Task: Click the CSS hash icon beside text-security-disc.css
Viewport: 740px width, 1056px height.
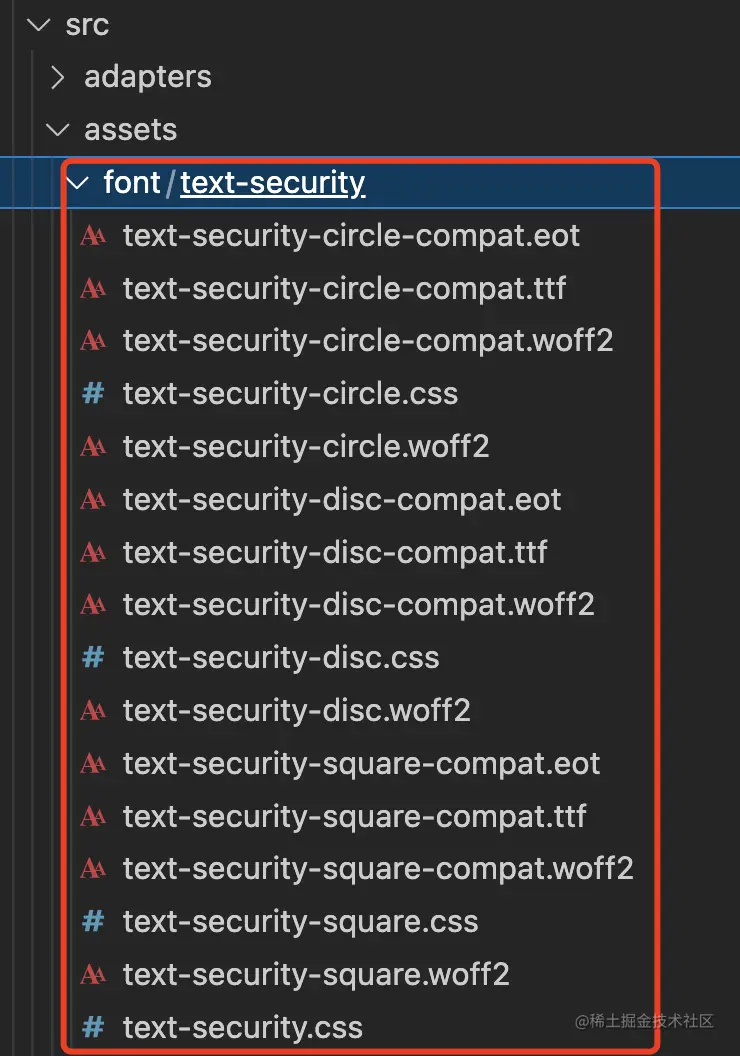Action: tap(93, 657)
